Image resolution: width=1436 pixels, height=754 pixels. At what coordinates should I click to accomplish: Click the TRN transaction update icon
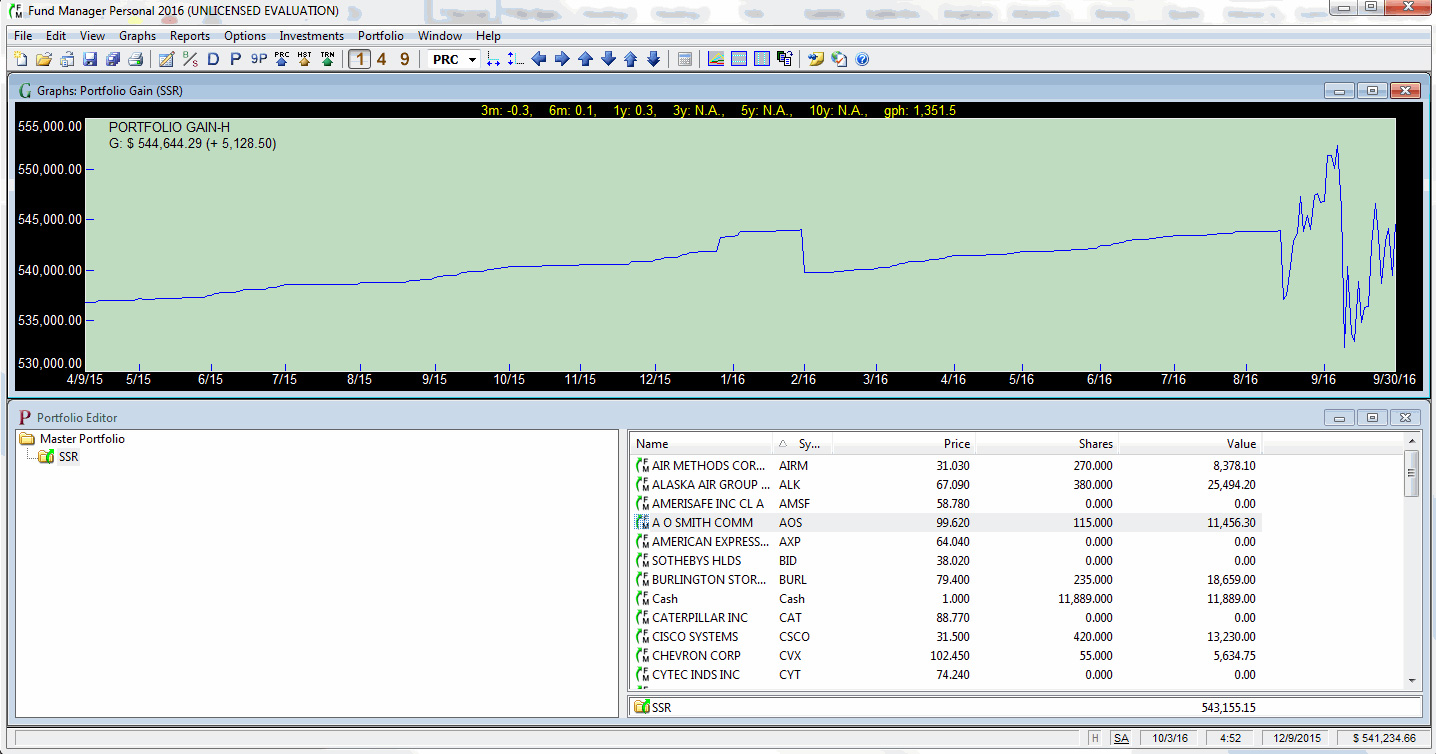[327, 58]
